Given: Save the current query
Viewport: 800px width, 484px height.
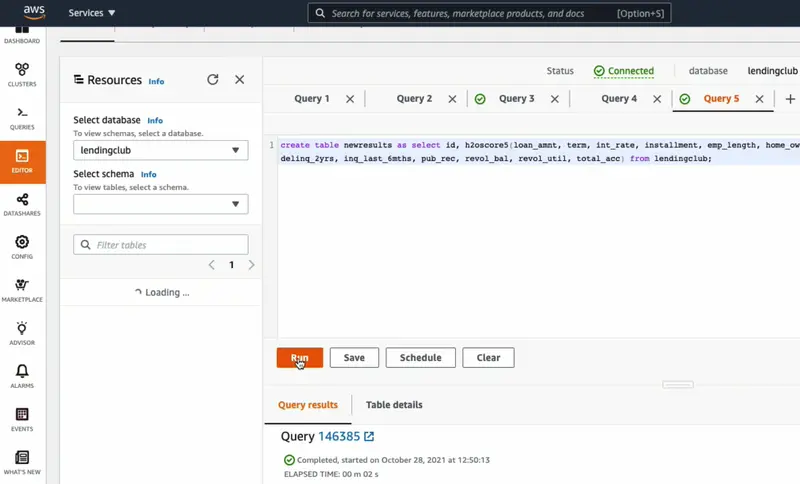Looking at the screenshot, I should 354,358.
